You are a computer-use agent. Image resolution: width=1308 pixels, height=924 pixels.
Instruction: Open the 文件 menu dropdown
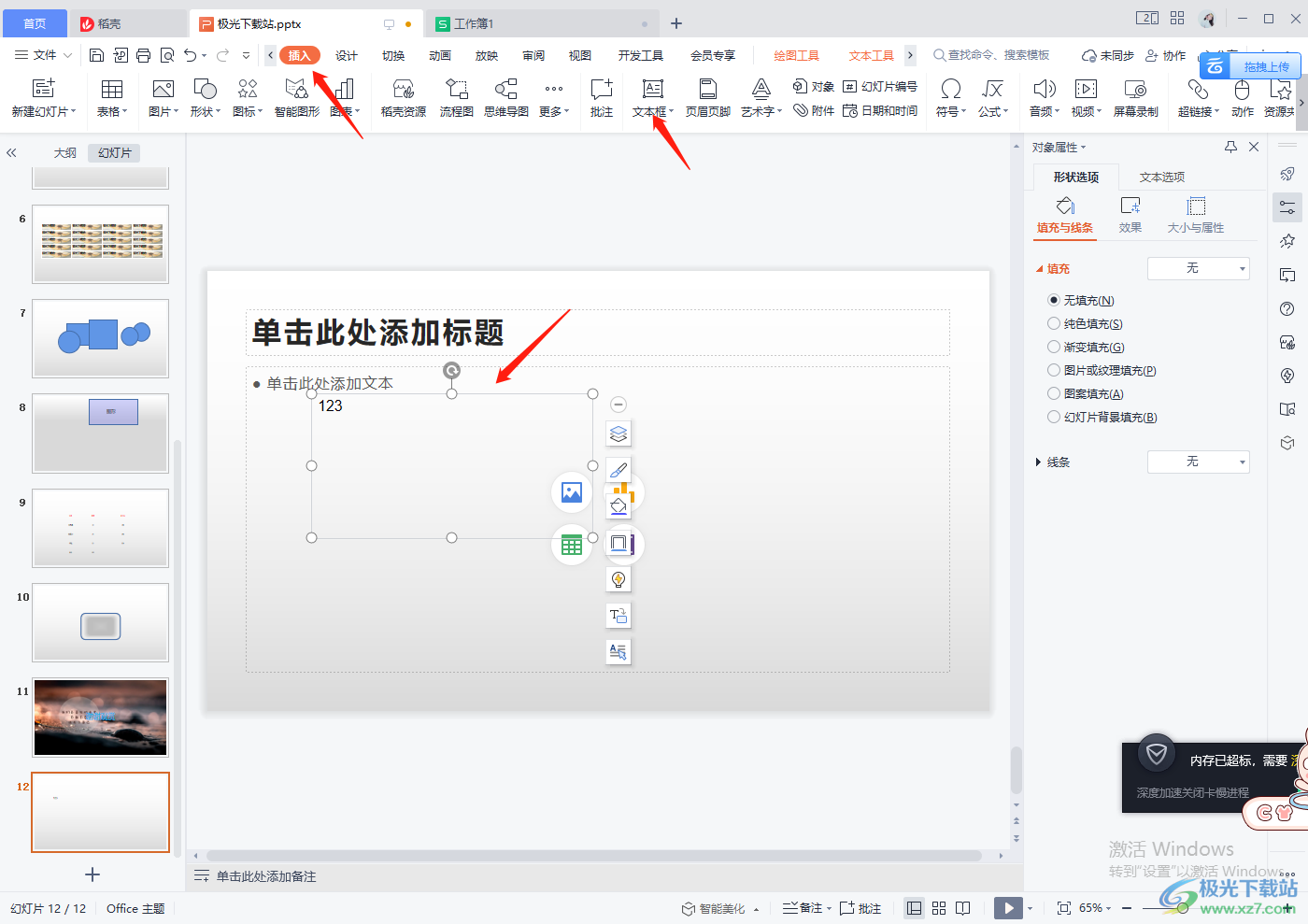(43, 55)
